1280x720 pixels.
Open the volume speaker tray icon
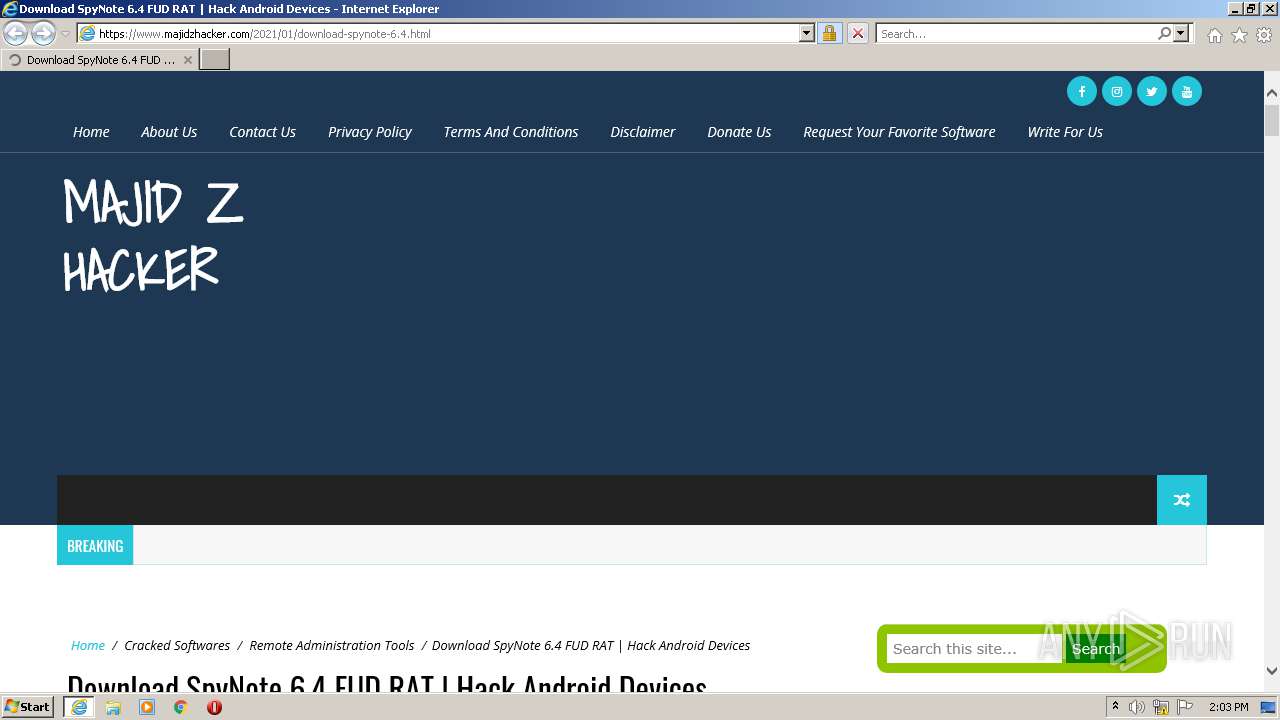click(x=1137, y=707)
